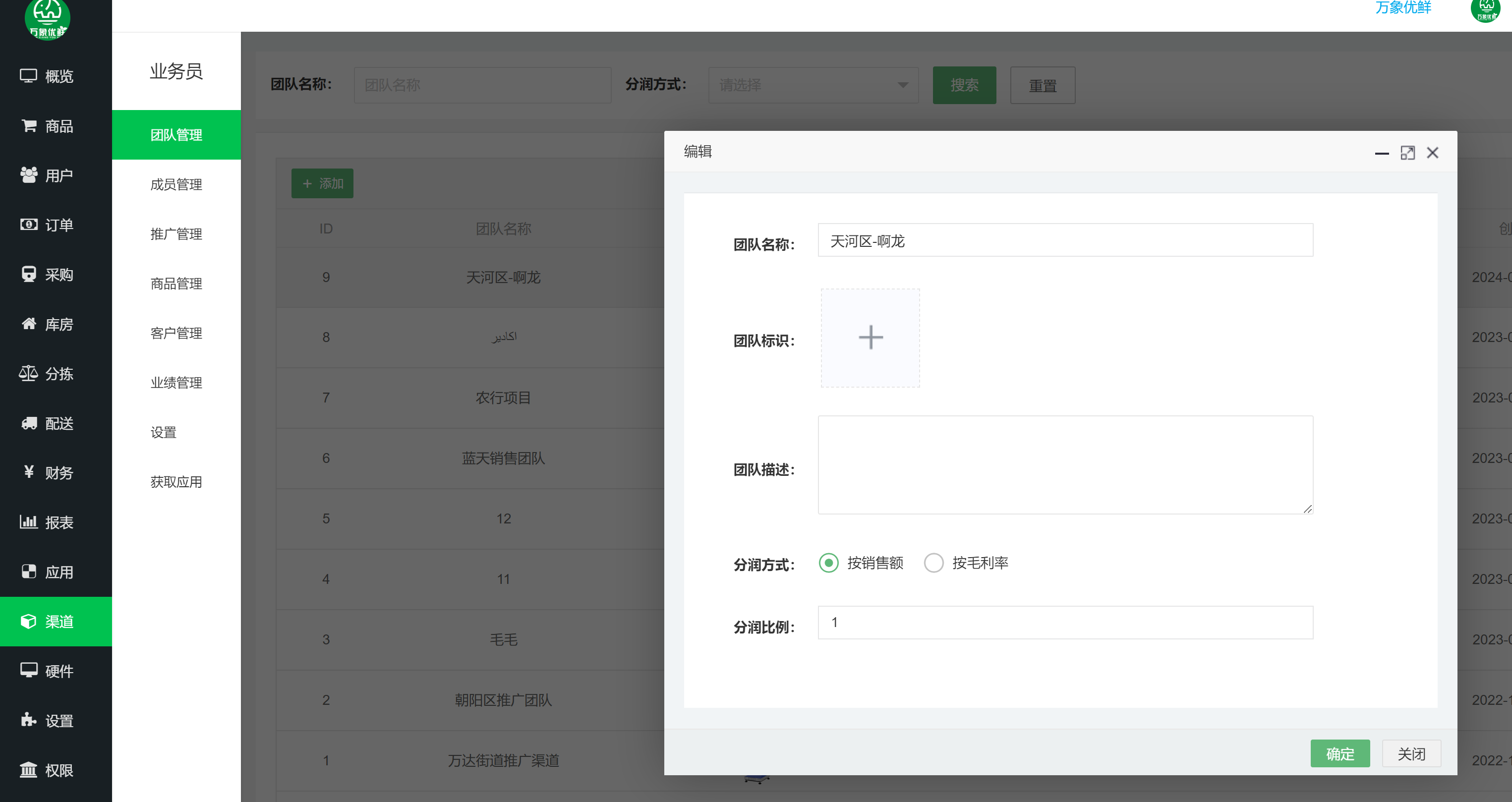Image resolution: width=1512 pixels, height=802 pixels.
Task: Open the 用户 users group icon
Action: coord(28,175)
